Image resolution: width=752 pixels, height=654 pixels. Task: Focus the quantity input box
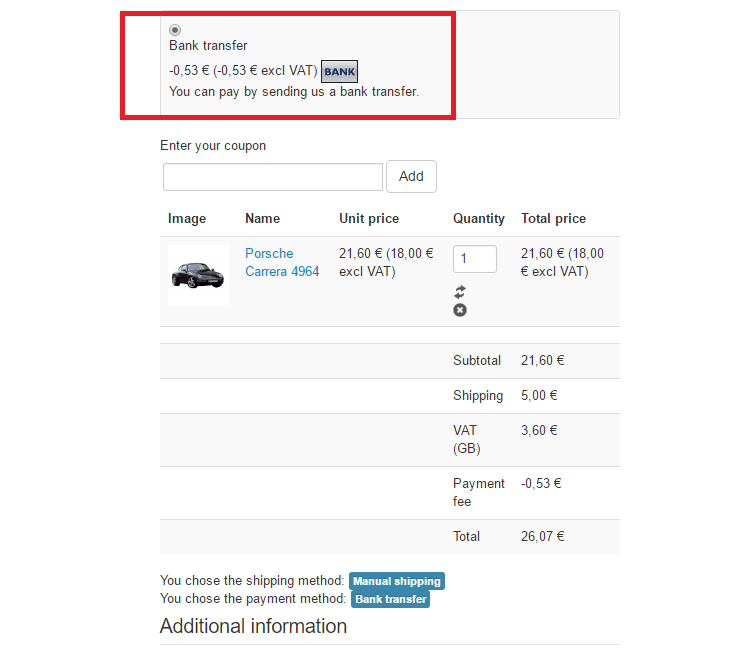tap(474, 259)
